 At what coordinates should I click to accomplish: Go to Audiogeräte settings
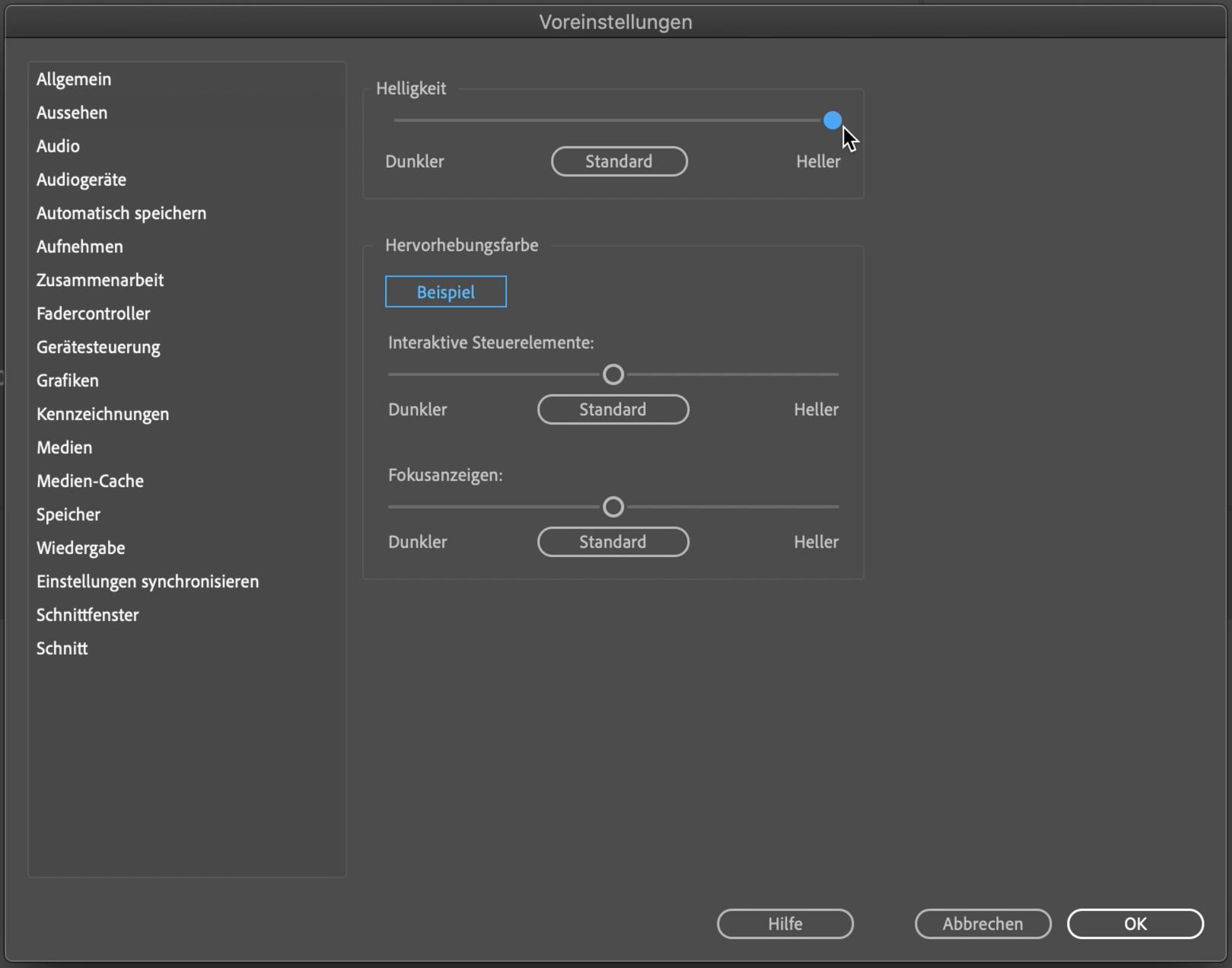point(81,180)
